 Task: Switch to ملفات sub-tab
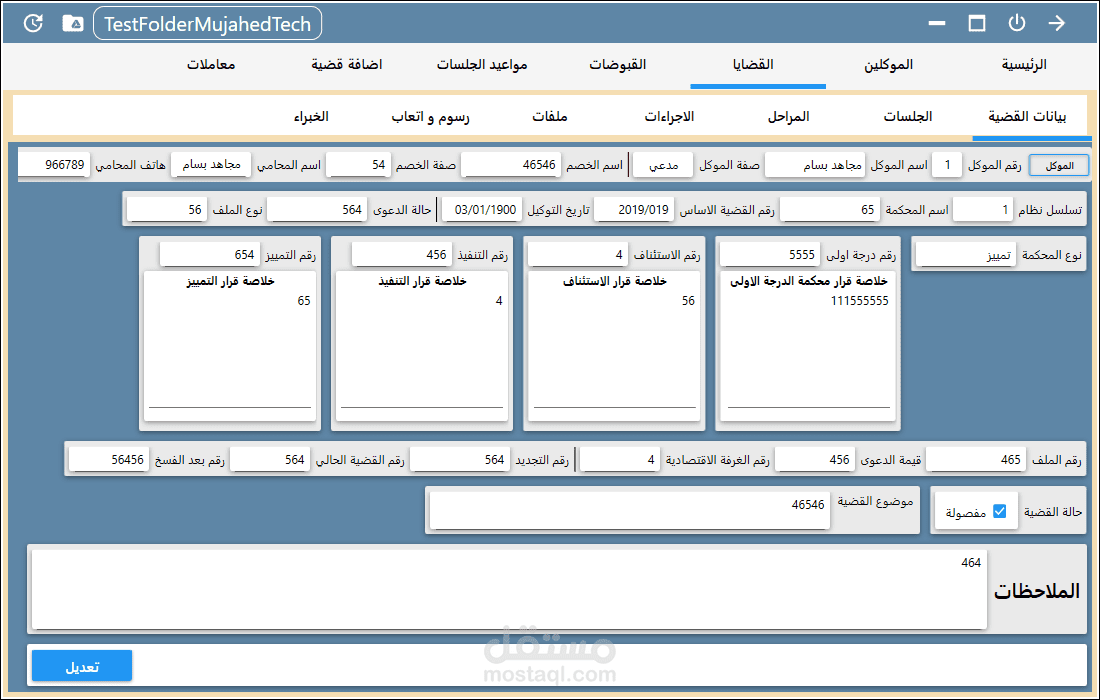coord(550,116)
